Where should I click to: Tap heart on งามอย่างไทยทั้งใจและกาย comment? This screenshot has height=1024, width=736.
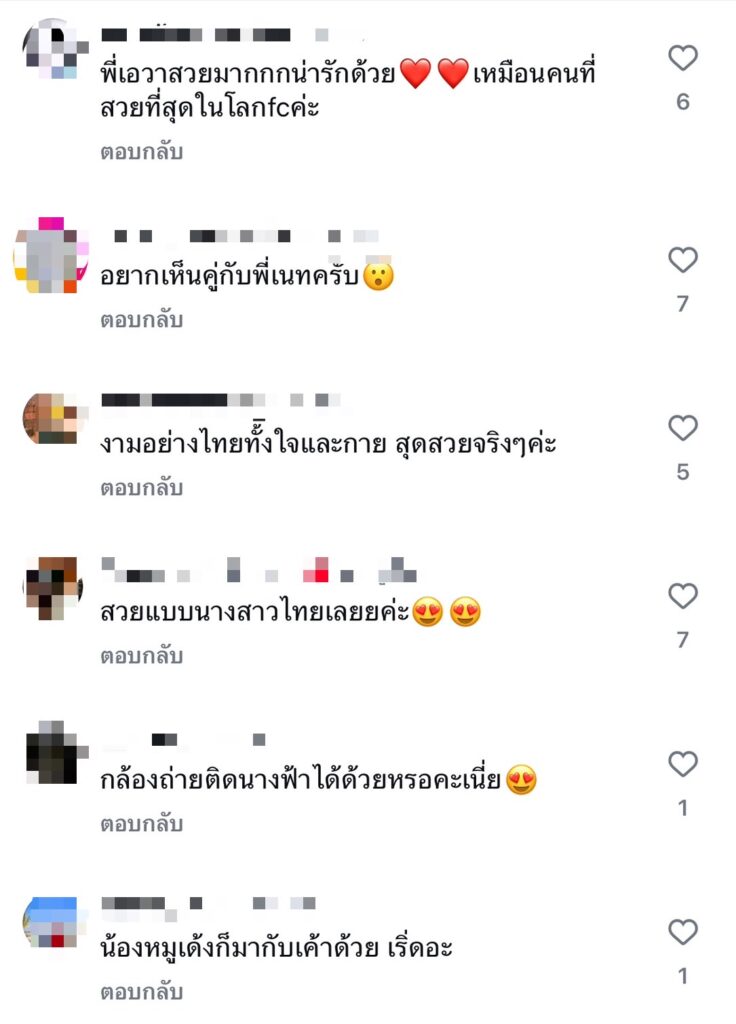(x=683, y=428)
